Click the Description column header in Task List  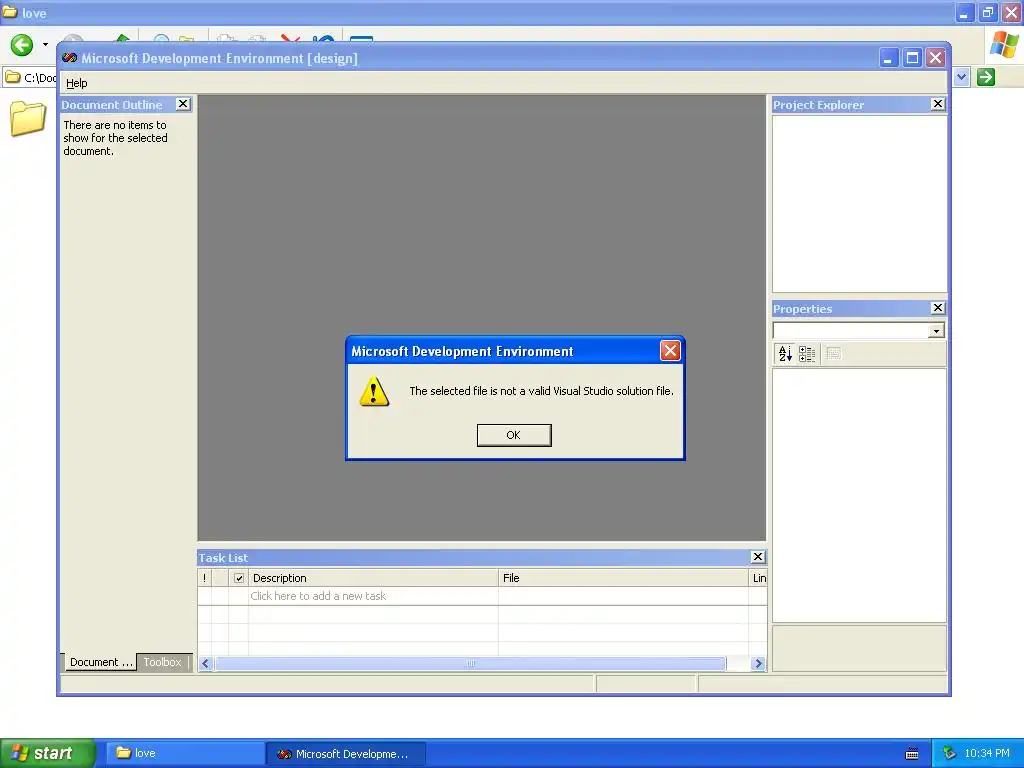coord(373,578)
